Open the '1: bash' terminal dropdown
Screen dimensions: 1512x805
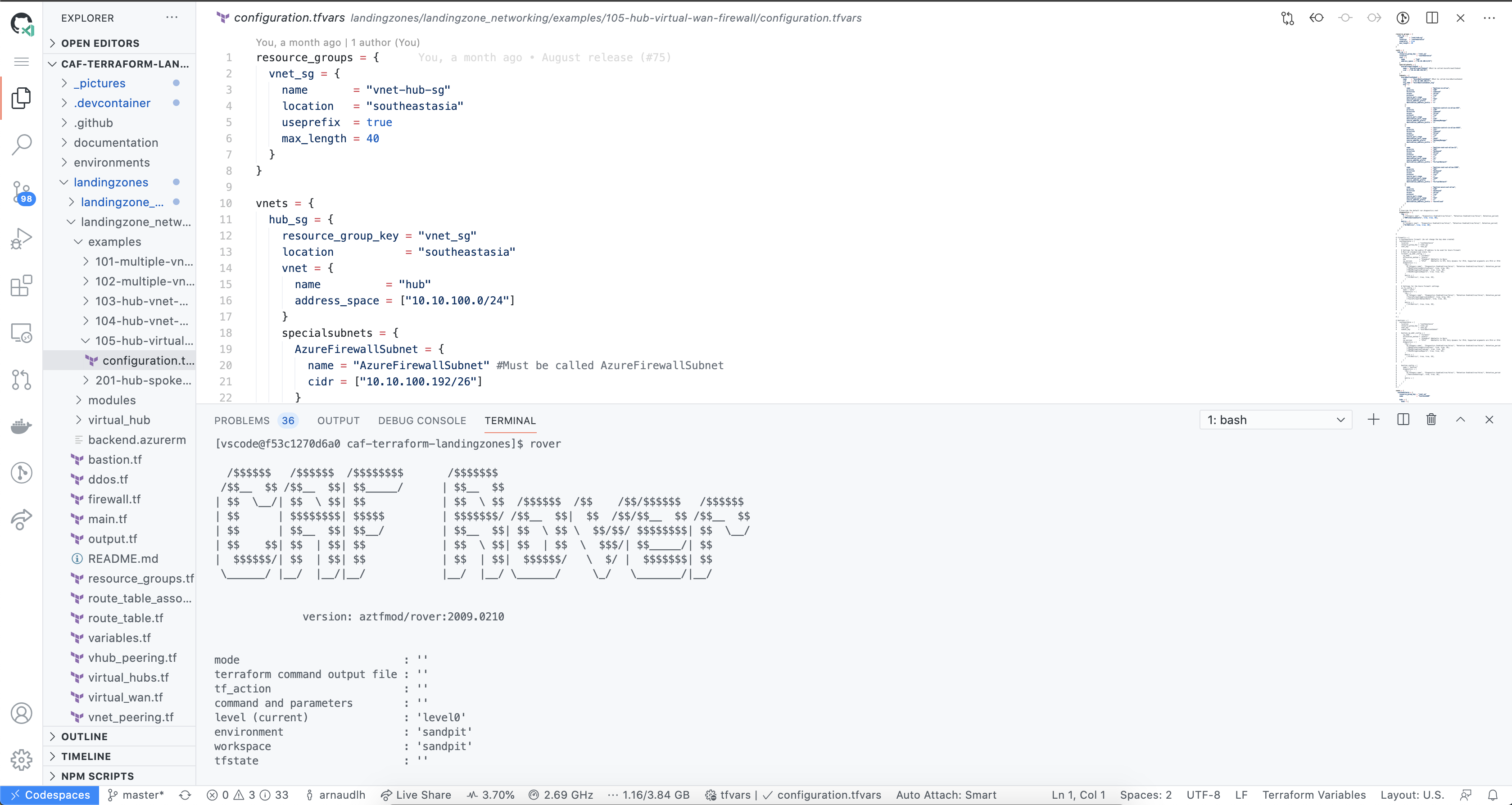(1276, 420)
